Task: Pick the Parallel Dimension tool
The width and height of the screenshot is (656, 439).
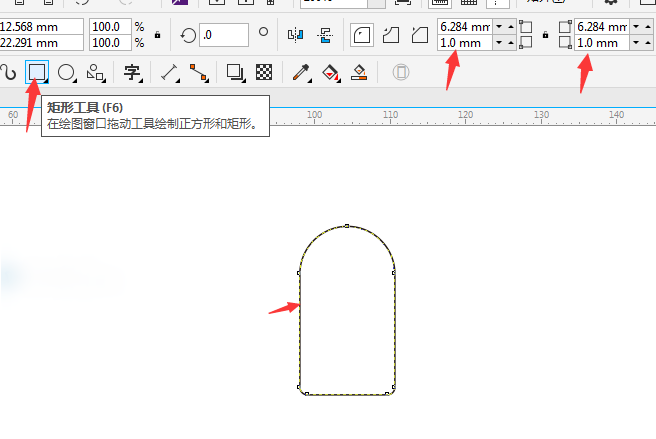Action: (x=169, y=72)
